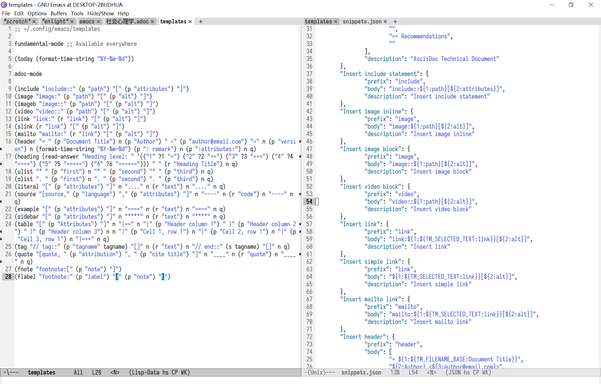Switch to the 社会心理学.adoc tab

point(127,21)
